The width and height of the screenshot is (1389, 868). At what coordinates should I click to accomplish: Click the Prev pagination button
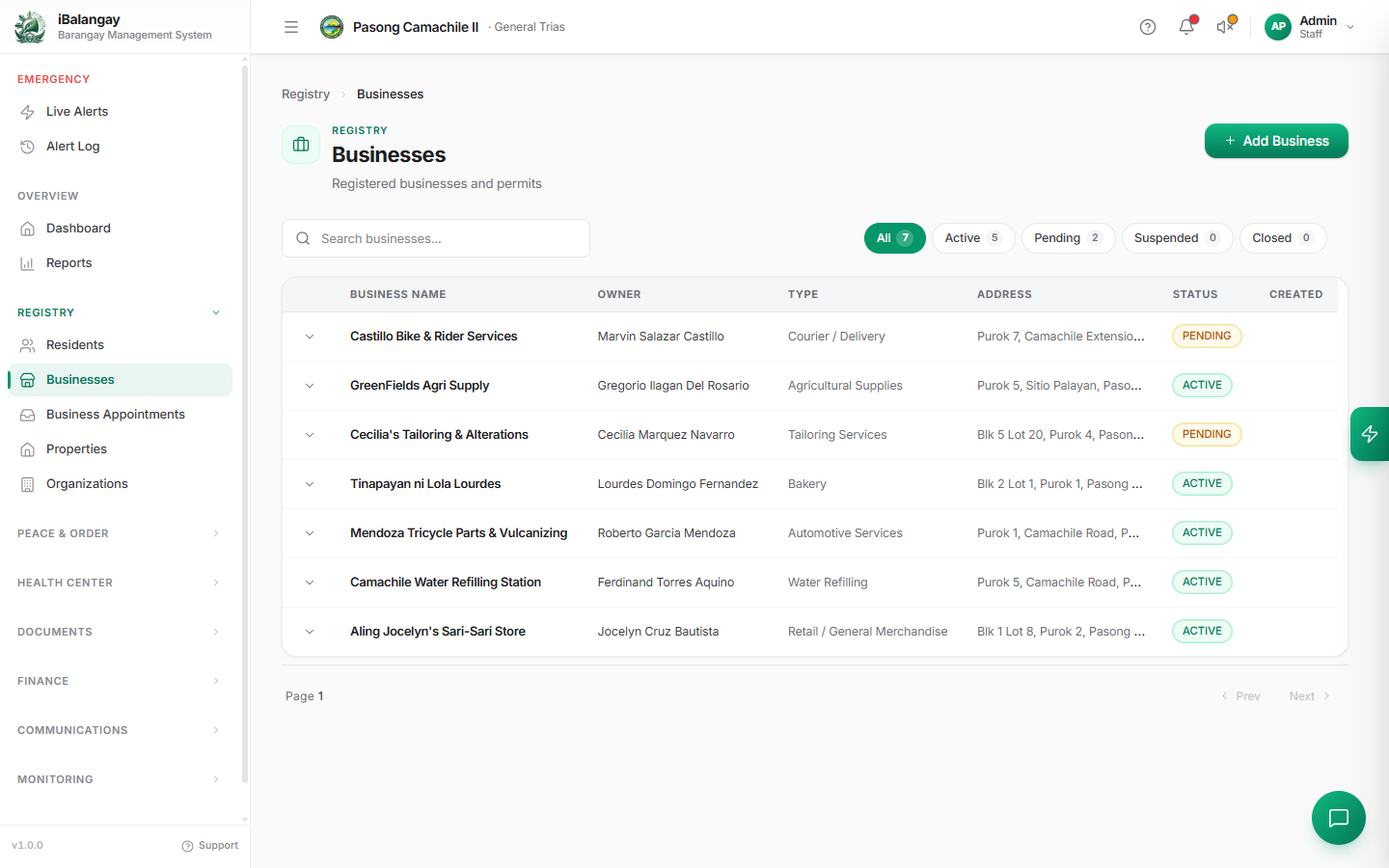tap(1240, 696)
